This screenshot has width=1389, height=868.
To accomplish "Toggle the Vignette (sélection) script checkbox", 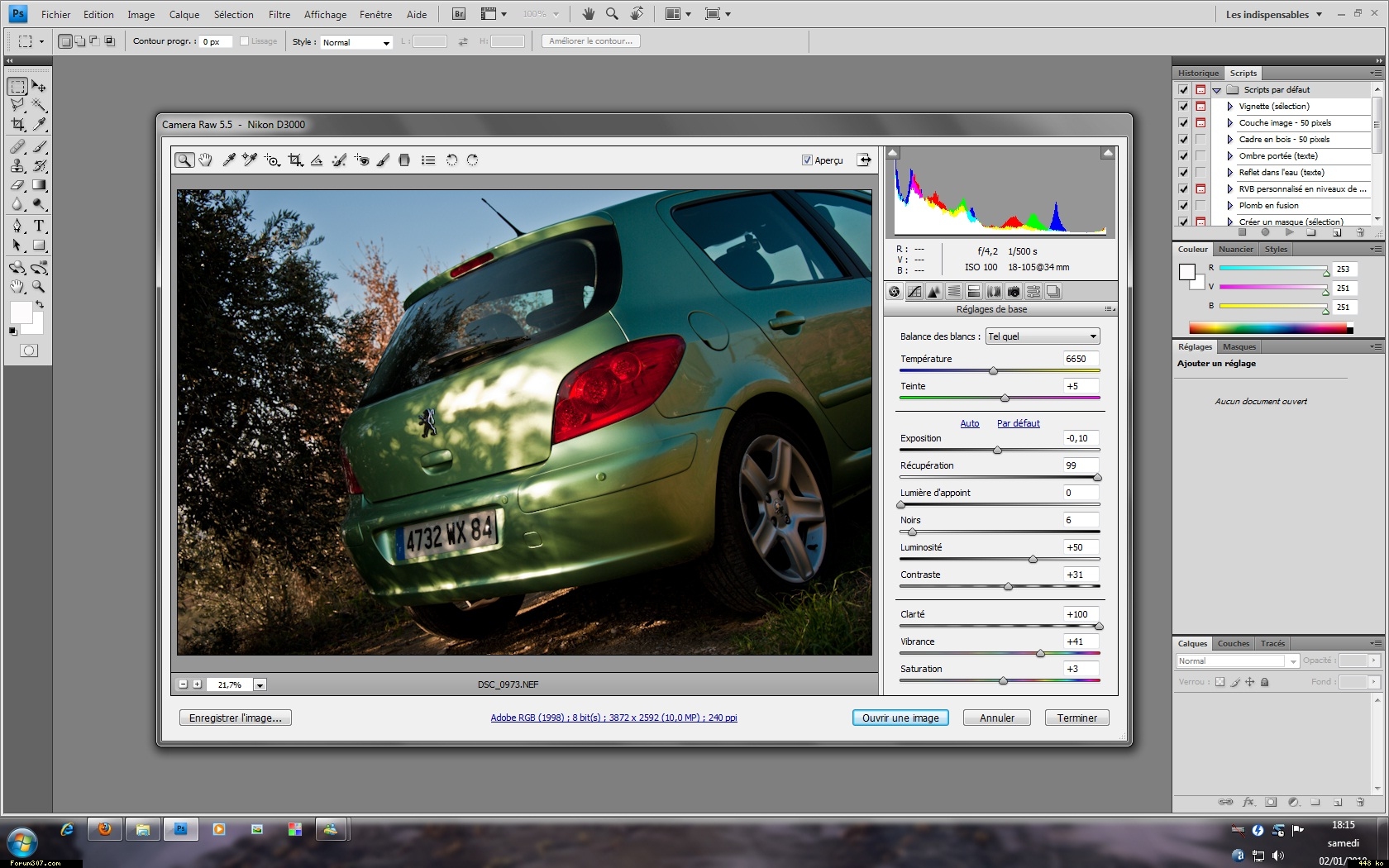I will click(1183, 107).
